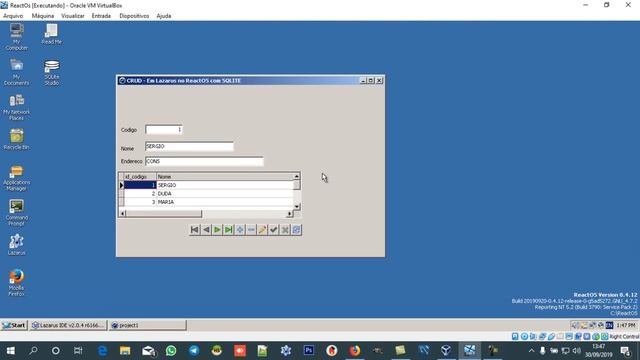
Task: Open Command Prompt desktop icon
Action: click(16, 213)
